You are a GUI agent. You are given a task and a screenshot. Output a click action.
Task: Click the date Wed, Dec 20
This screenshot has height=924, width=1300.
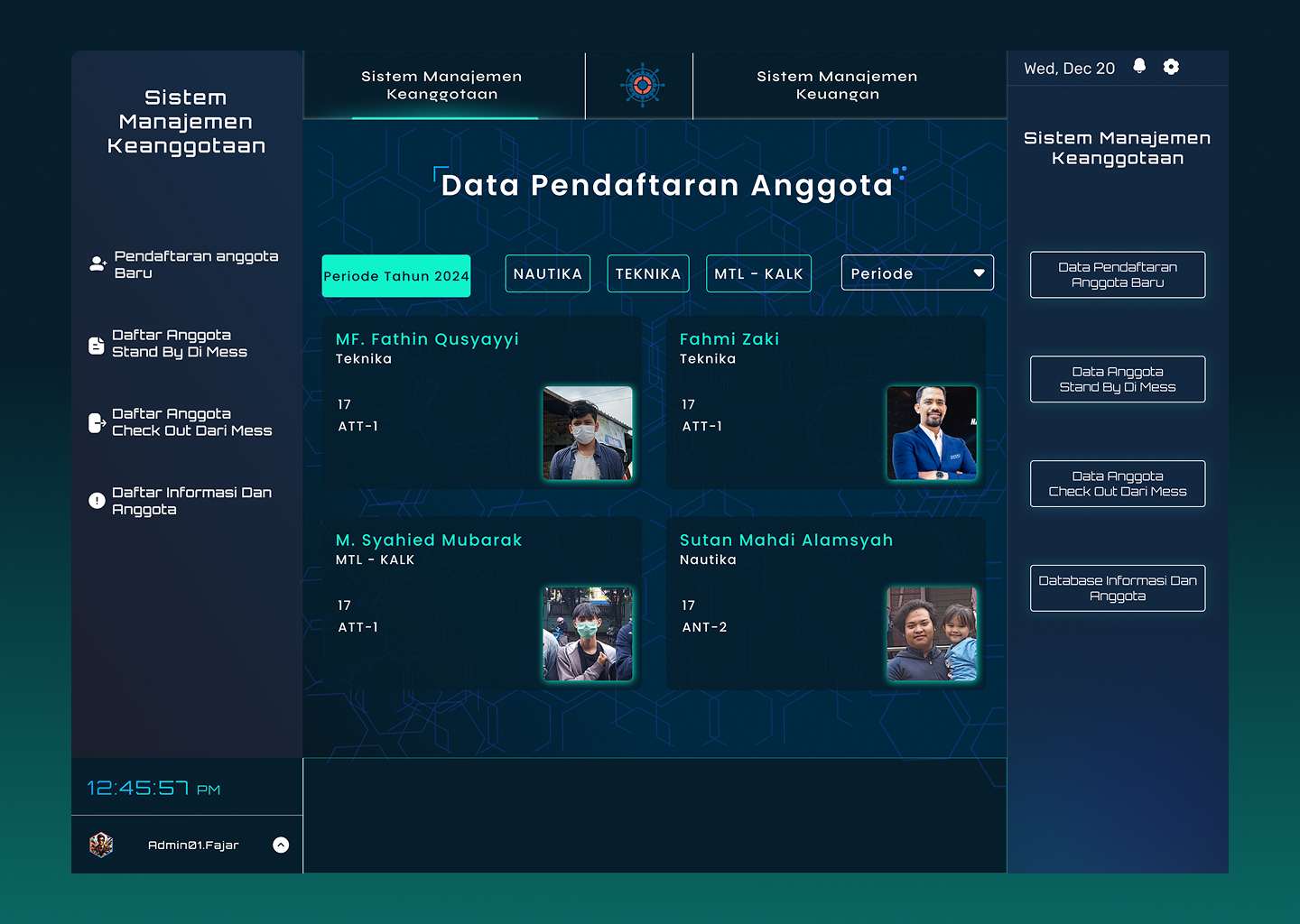(x=1069, y=69)
